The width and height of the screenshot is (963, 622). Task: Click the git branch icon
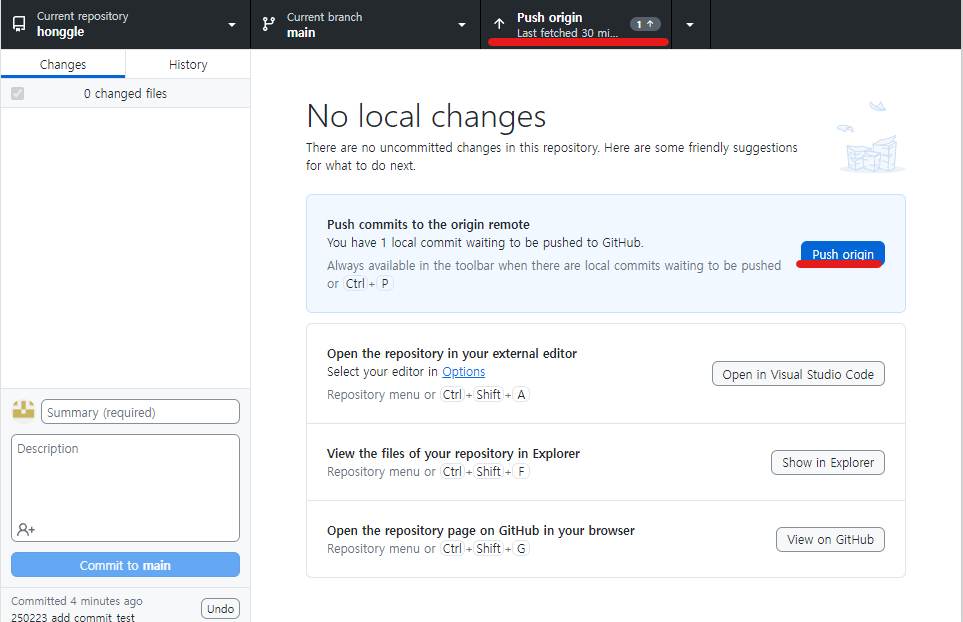[268, 24]
